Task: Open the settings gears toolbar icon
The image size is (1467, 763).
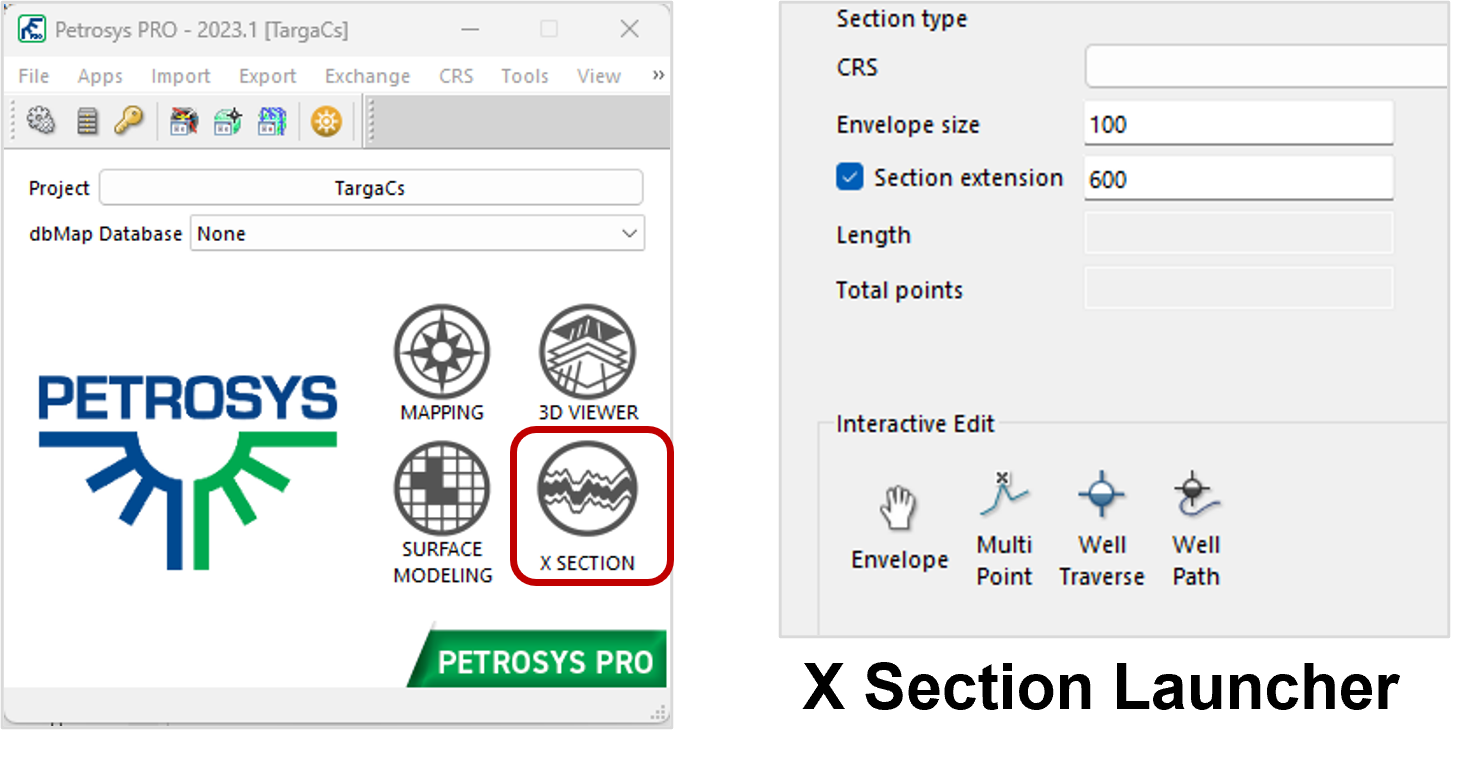Action: (41, 120)
